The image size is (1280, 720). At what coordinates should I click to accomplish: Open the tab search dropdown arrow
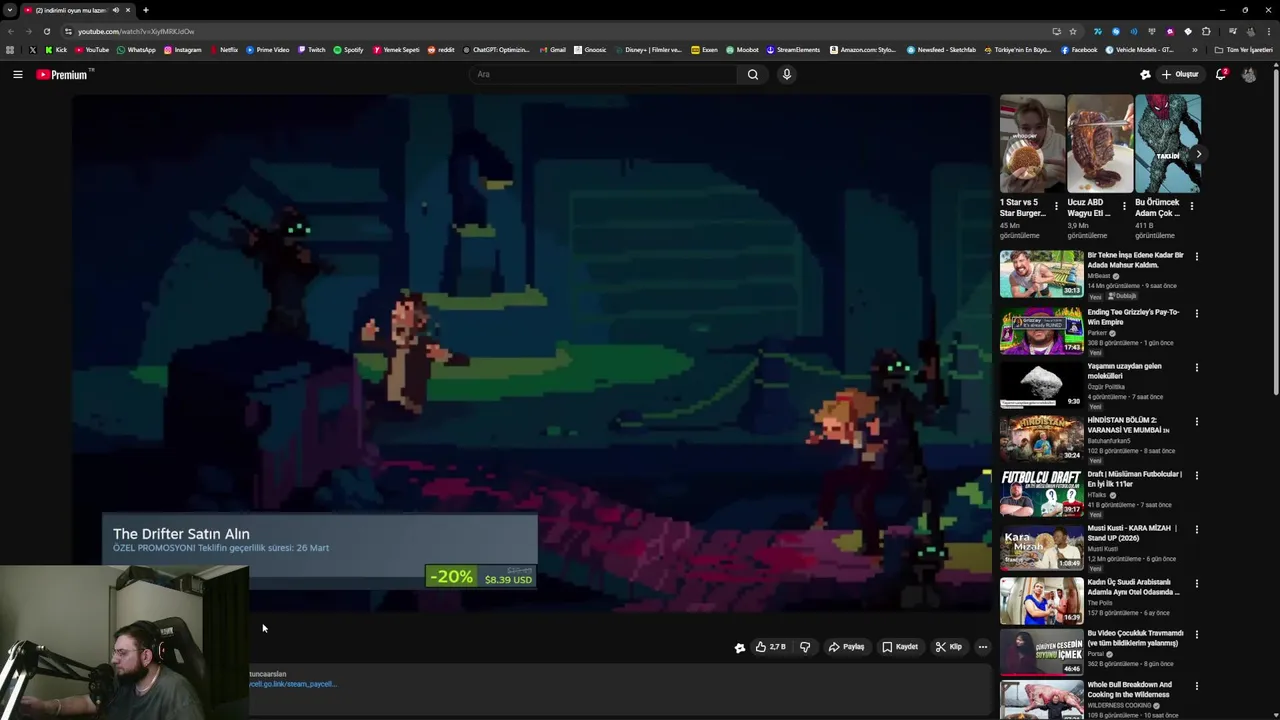(x=9, y=10)
